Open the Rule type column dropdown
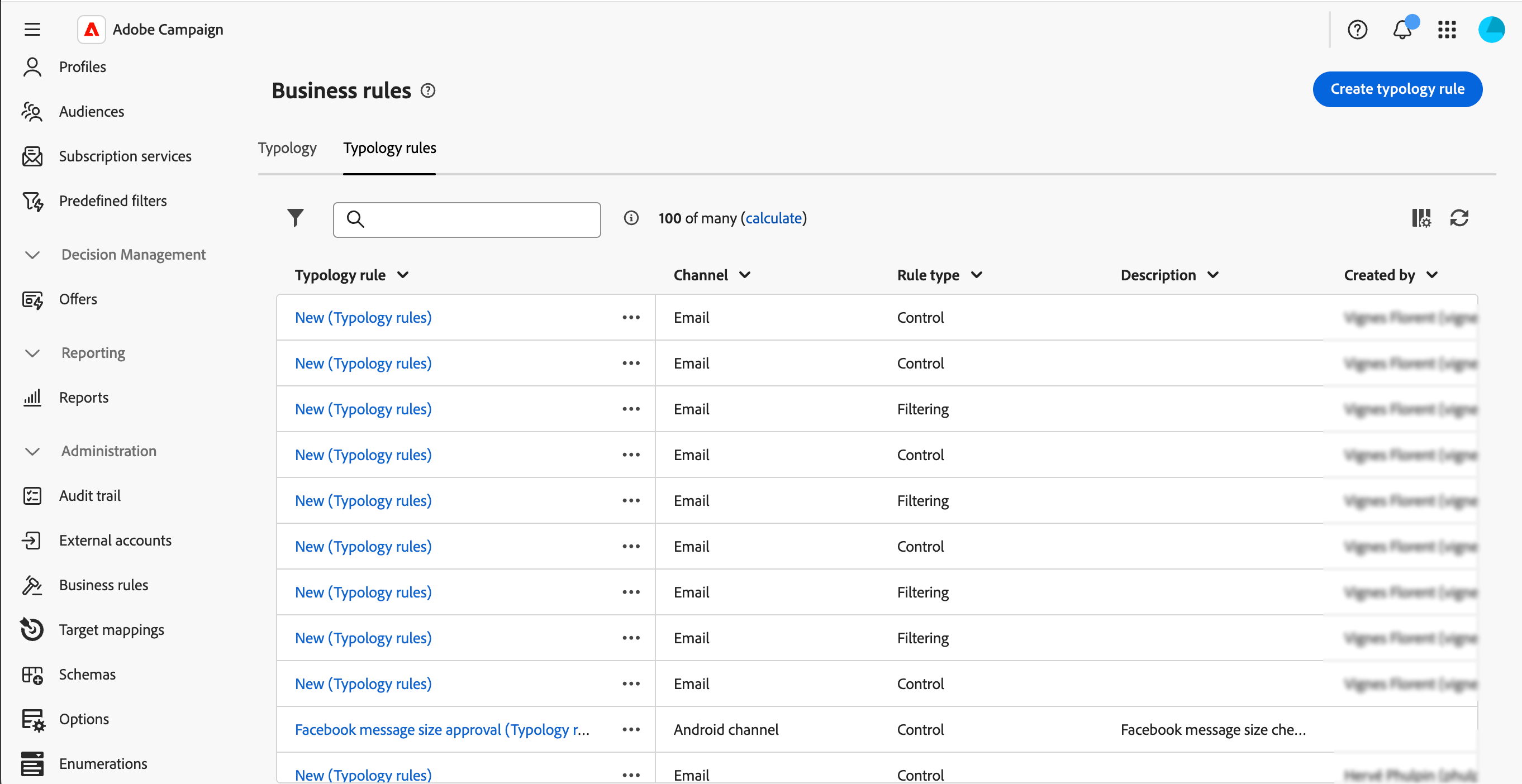1522x784 pixels. pyautogui.click(x=976, y=275)
